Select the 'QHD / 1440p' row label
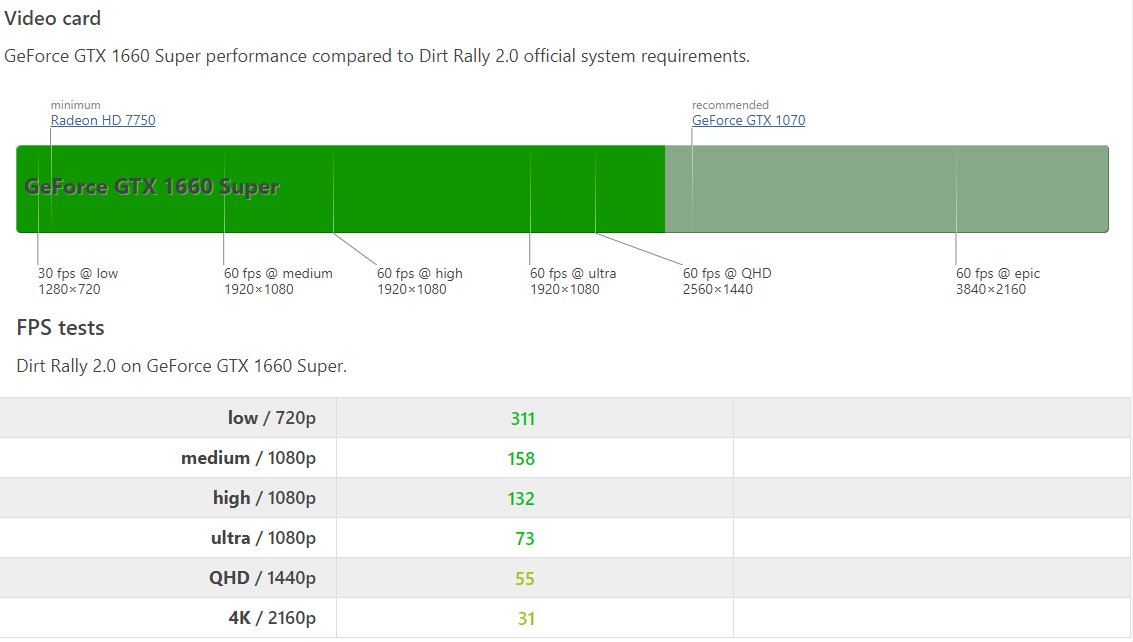Viewport: 1133px width, 642px height. pos(262,578)
